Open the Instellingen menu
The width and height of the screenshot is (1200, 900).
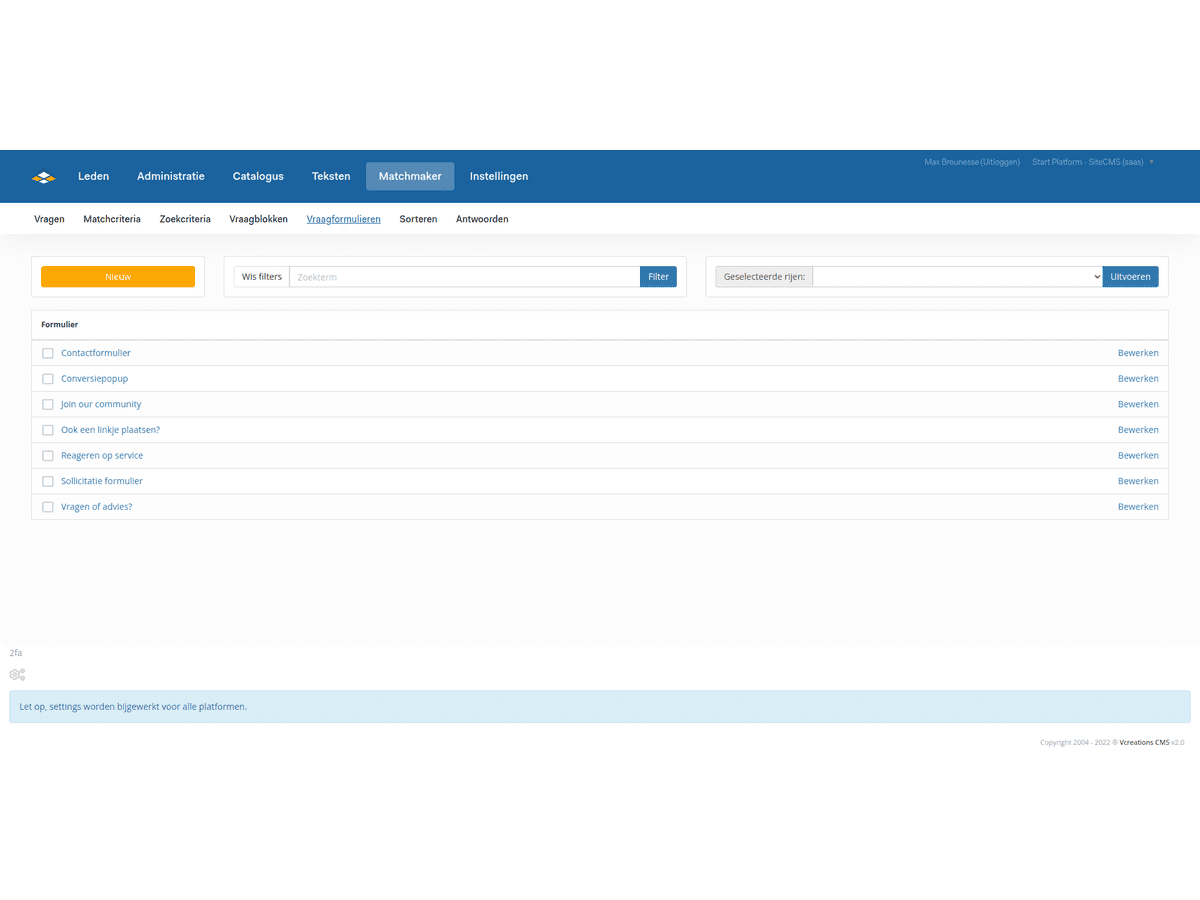[499, 176]
